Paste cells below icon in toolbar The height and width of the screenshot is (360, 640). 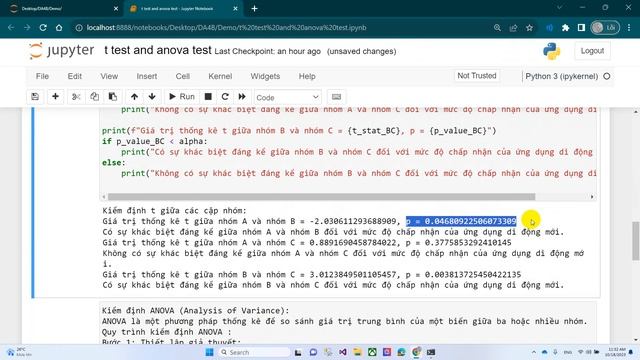pyautogui.click(x=113, y=97)
